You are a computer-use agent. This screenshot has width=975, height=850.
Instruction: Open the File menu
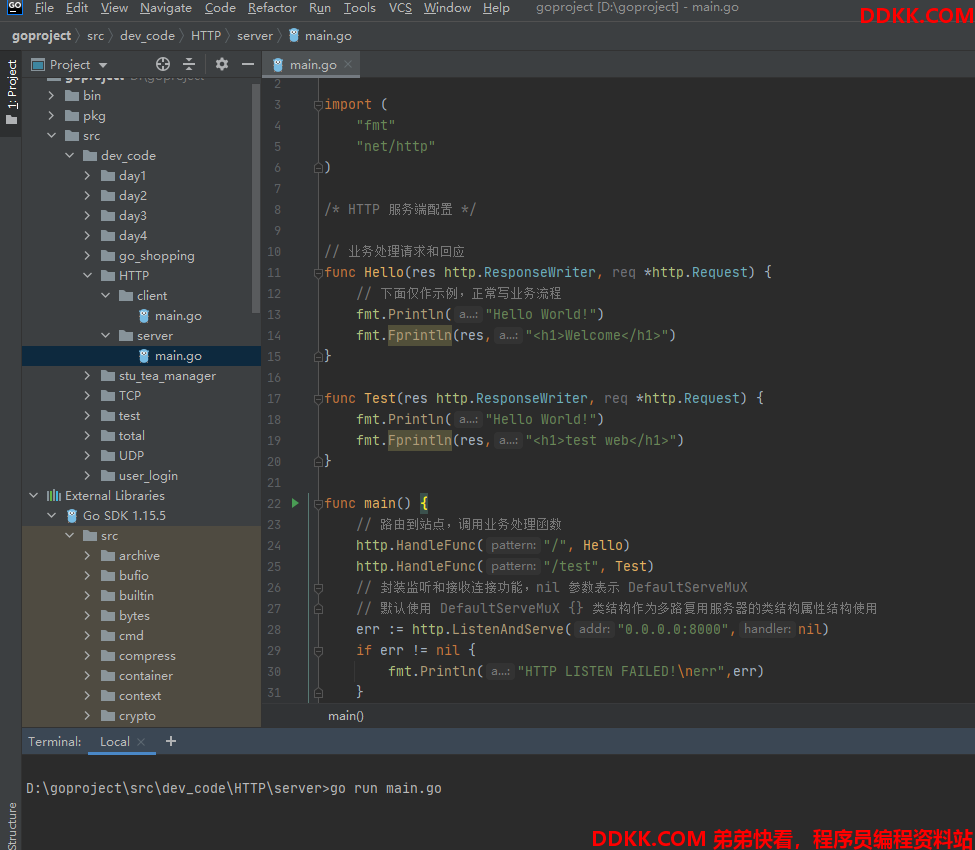coord(44,7)
